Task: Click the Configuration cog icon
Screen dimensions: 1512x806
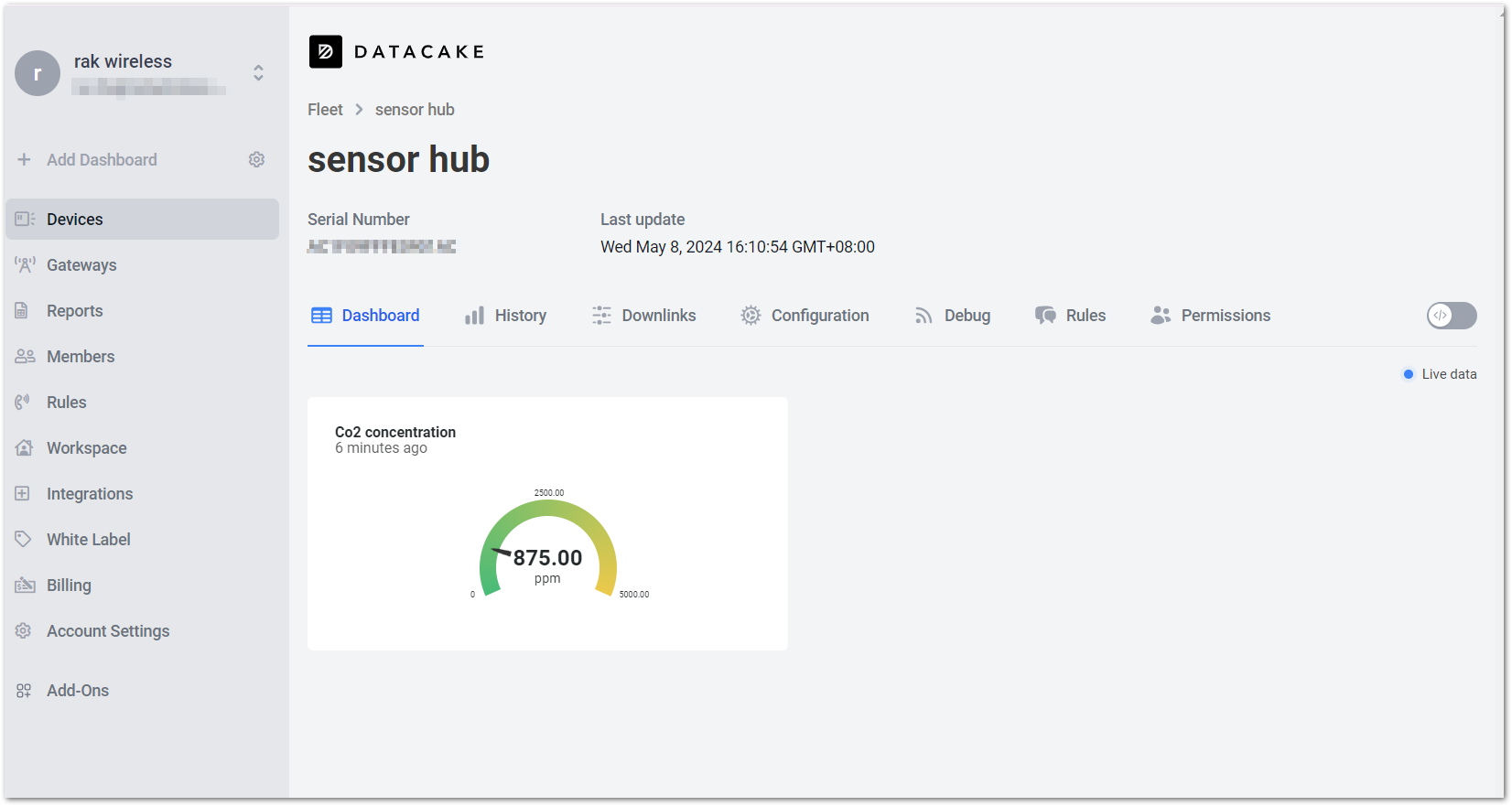Action: click(x=751, y=316)
